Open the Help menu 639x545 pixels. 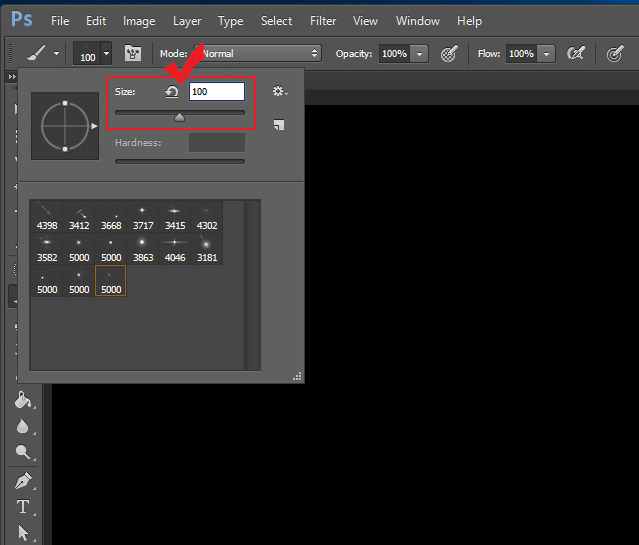click(469, 21)
